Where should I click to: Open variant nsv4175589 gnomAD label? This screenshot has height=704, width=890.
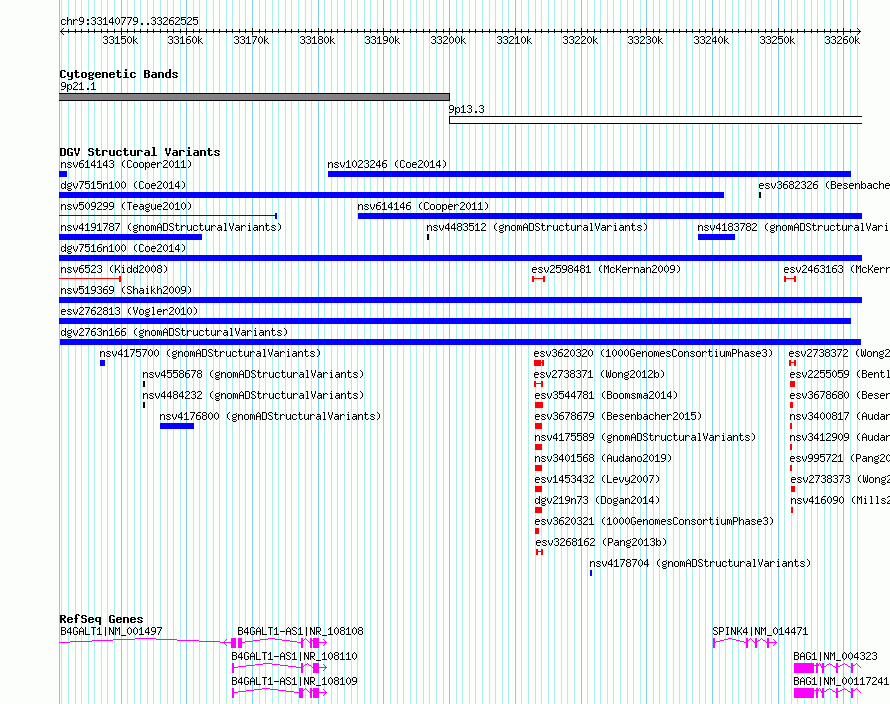click(645, 437)
